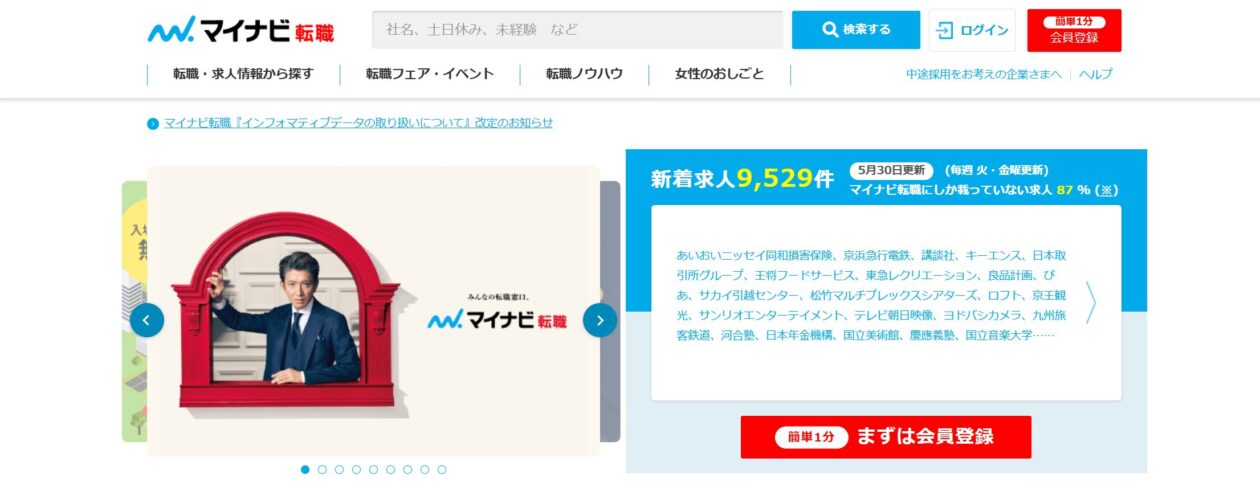Screen dimensions: 1260x495
Task: Focus the job search input field
Action: 578,30
